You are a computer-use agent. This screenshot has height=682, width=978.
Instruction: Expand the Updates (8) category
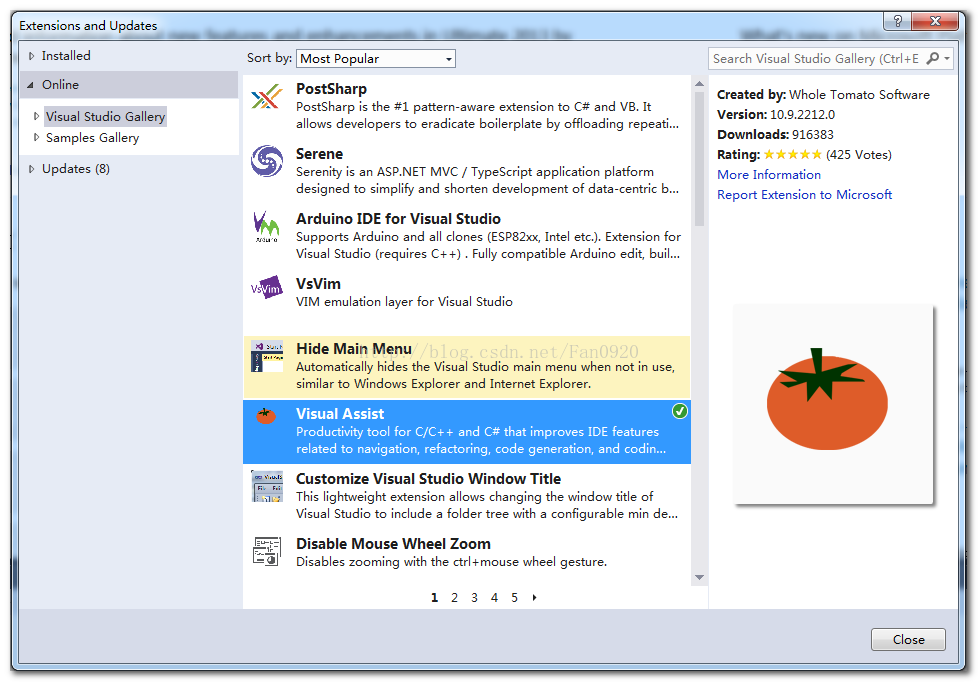click(31, 169)
